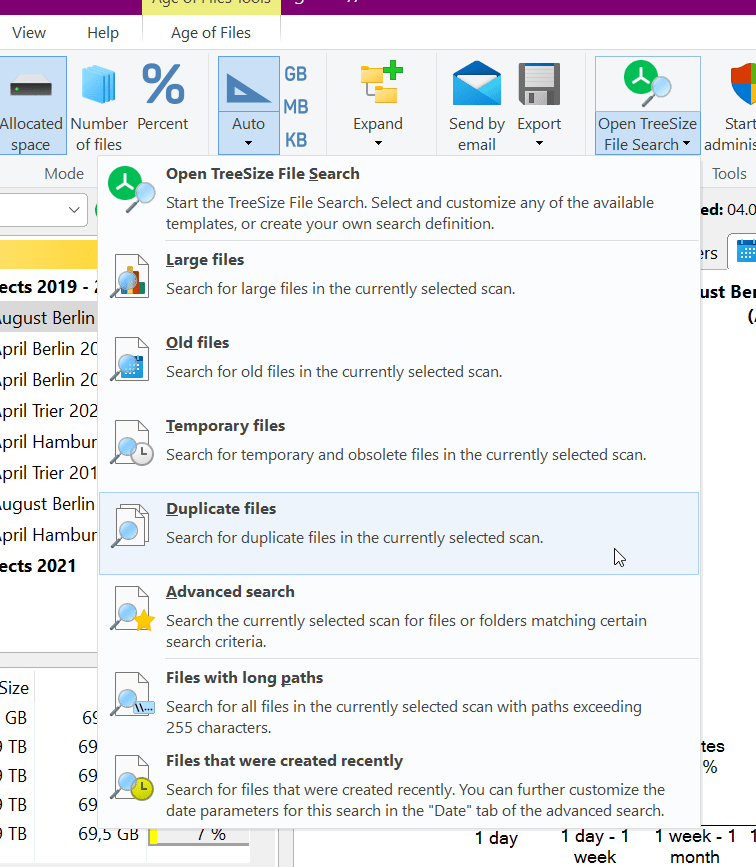Switch to Number of files mode
This screenshot has width=756, height=867.
pyautogui.click(x=99, y=87)
